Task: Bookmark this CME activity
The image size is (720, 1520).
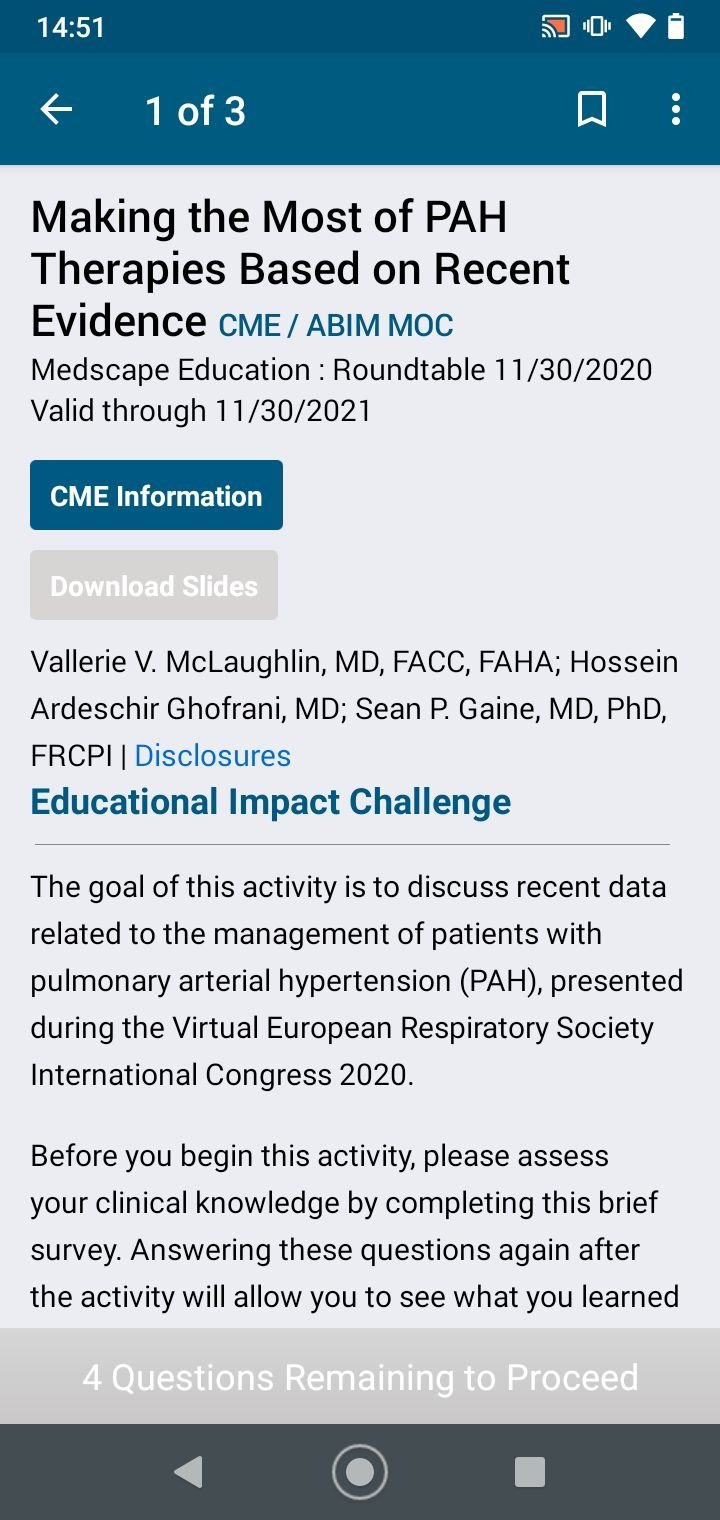Action: pos(592,110)
